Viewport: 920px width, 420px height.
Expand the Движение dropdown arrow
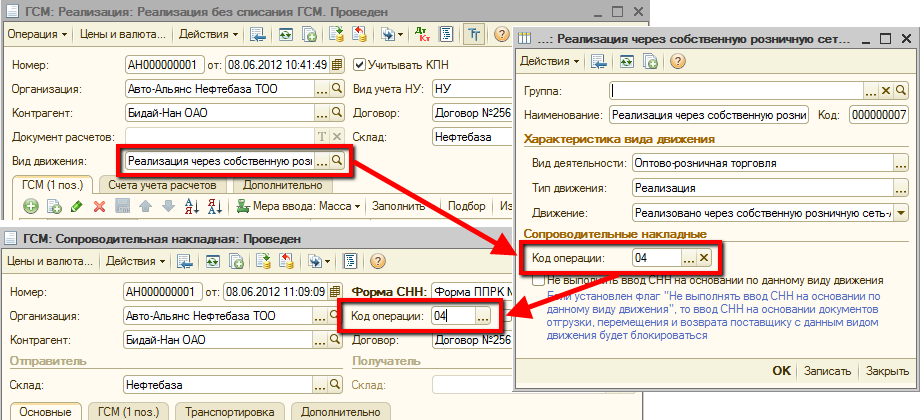[x=900, y=212]
